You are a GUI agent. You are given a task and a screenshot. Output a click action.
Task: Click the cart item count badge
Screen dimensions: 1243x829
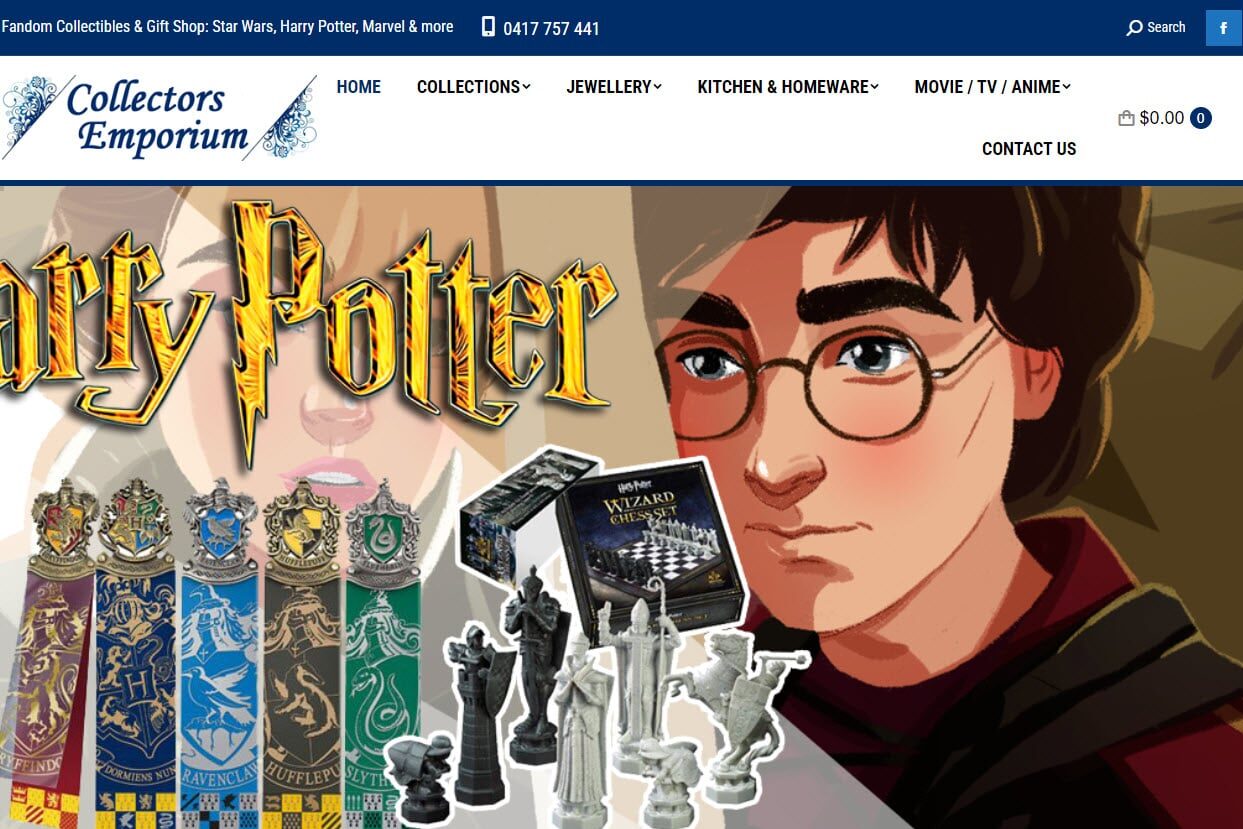pos(1201,118)
